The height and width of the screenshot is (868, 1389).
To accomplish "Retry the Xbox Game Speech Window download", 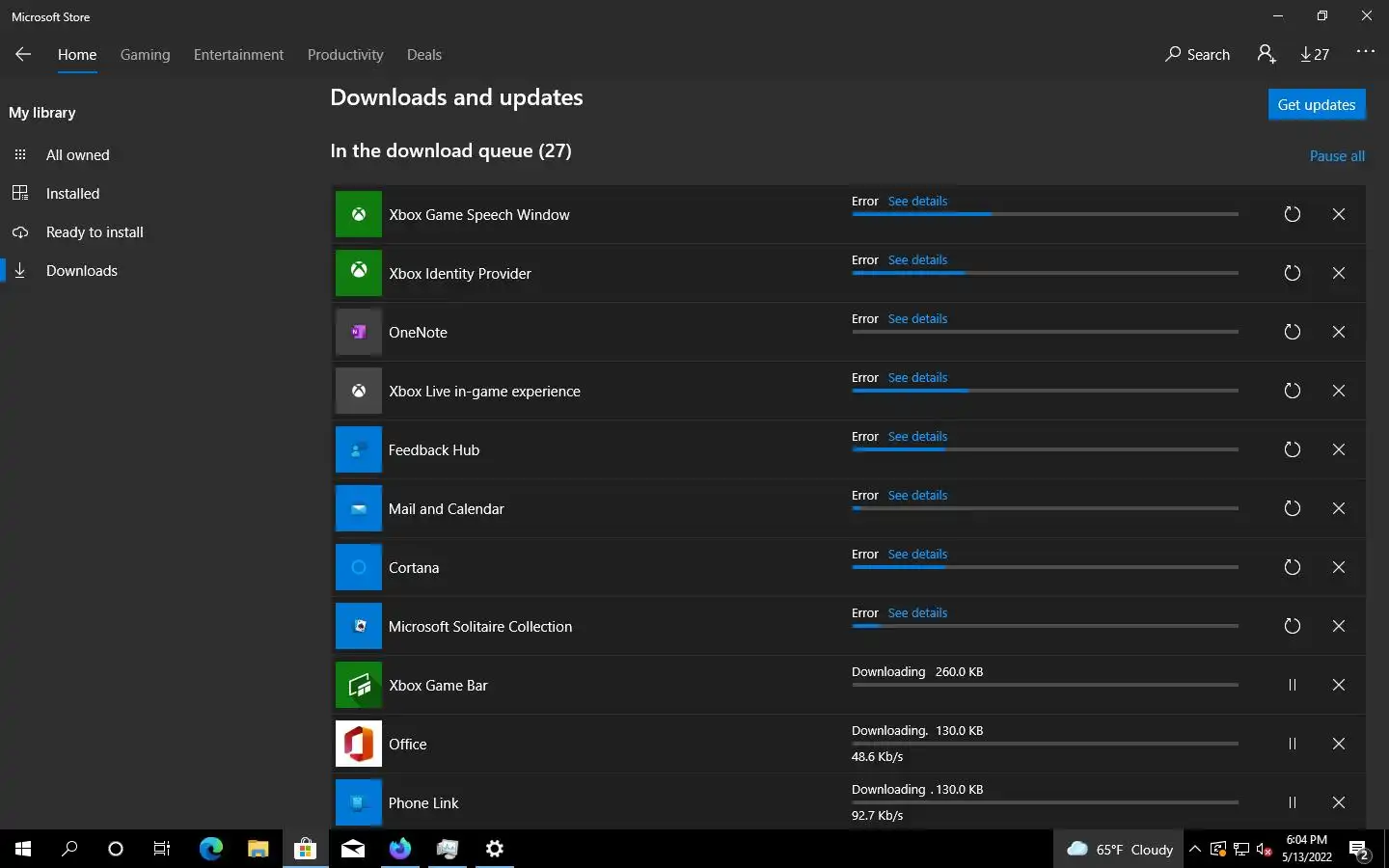I will (x=1293, y=214).
